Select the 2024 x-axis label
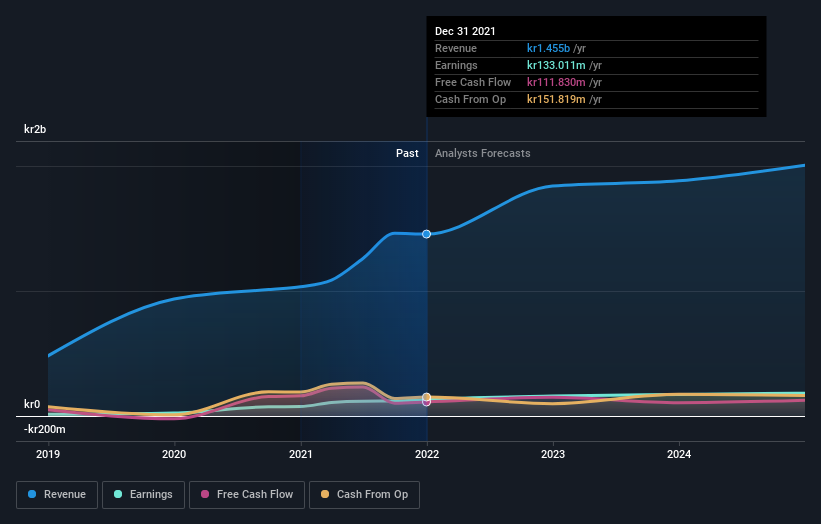 click(679, 454)
